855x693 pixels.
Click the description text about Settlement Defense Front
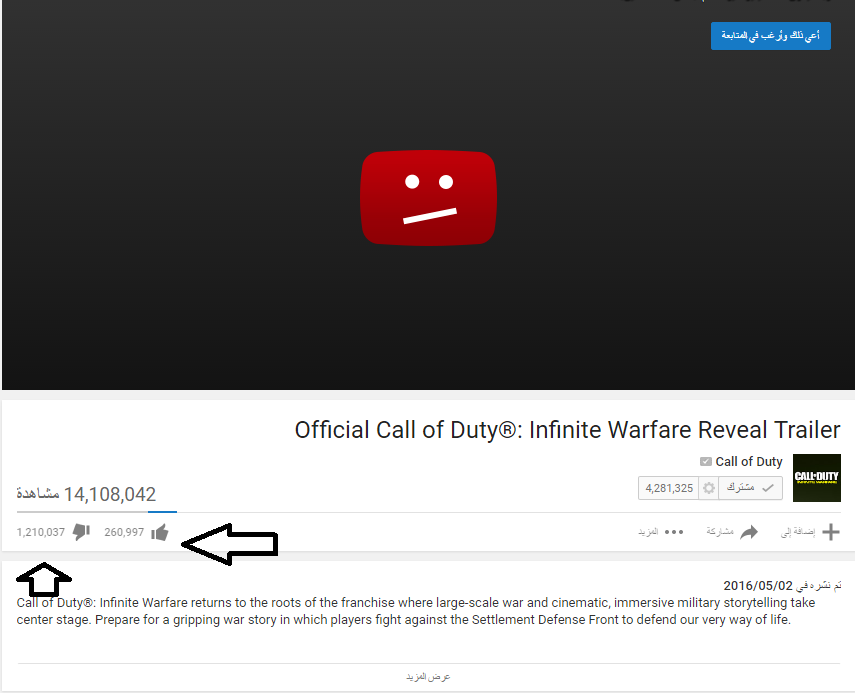pyautogui.click(x=416, y=611)
